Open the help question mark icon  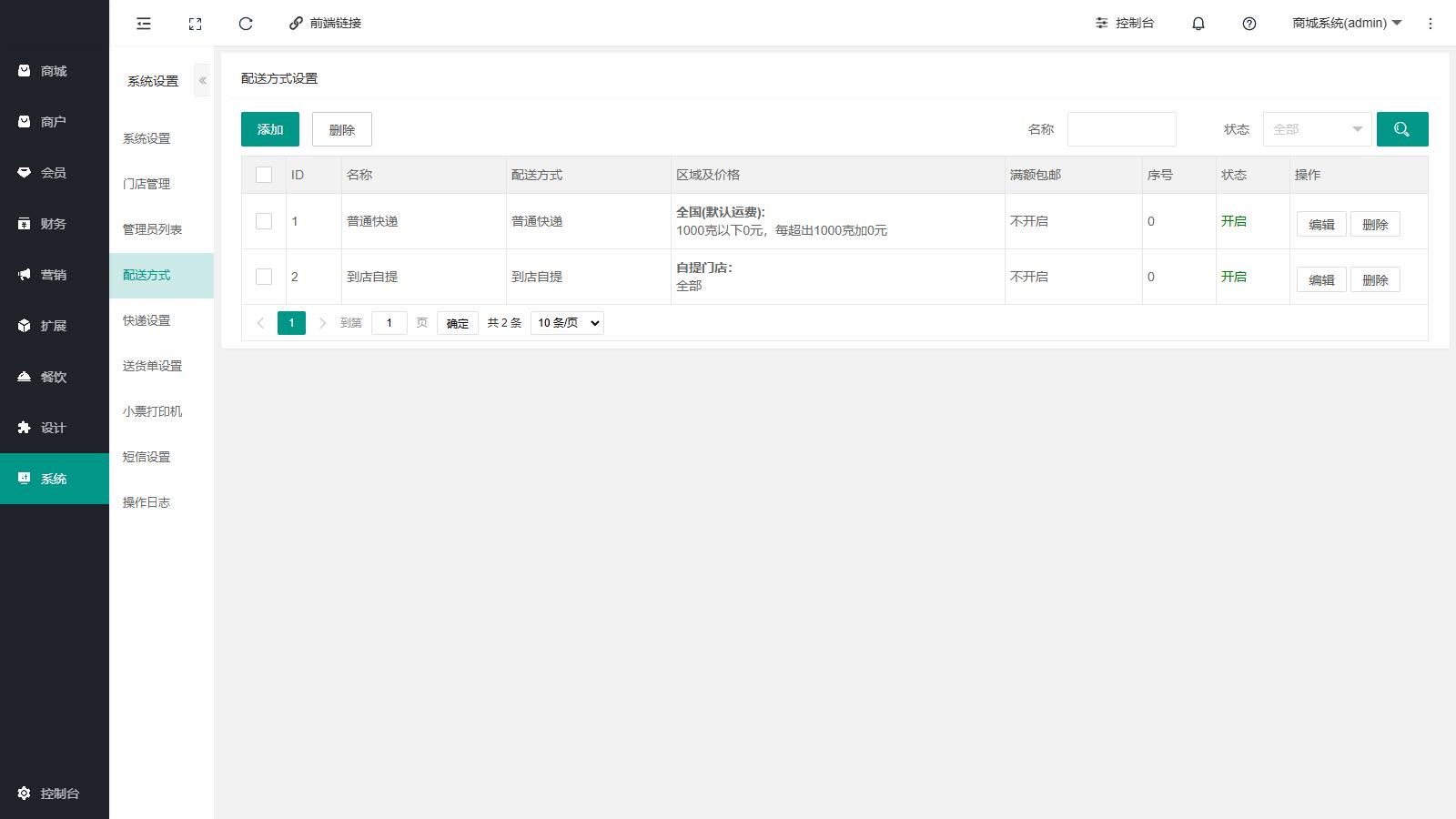1249,24
